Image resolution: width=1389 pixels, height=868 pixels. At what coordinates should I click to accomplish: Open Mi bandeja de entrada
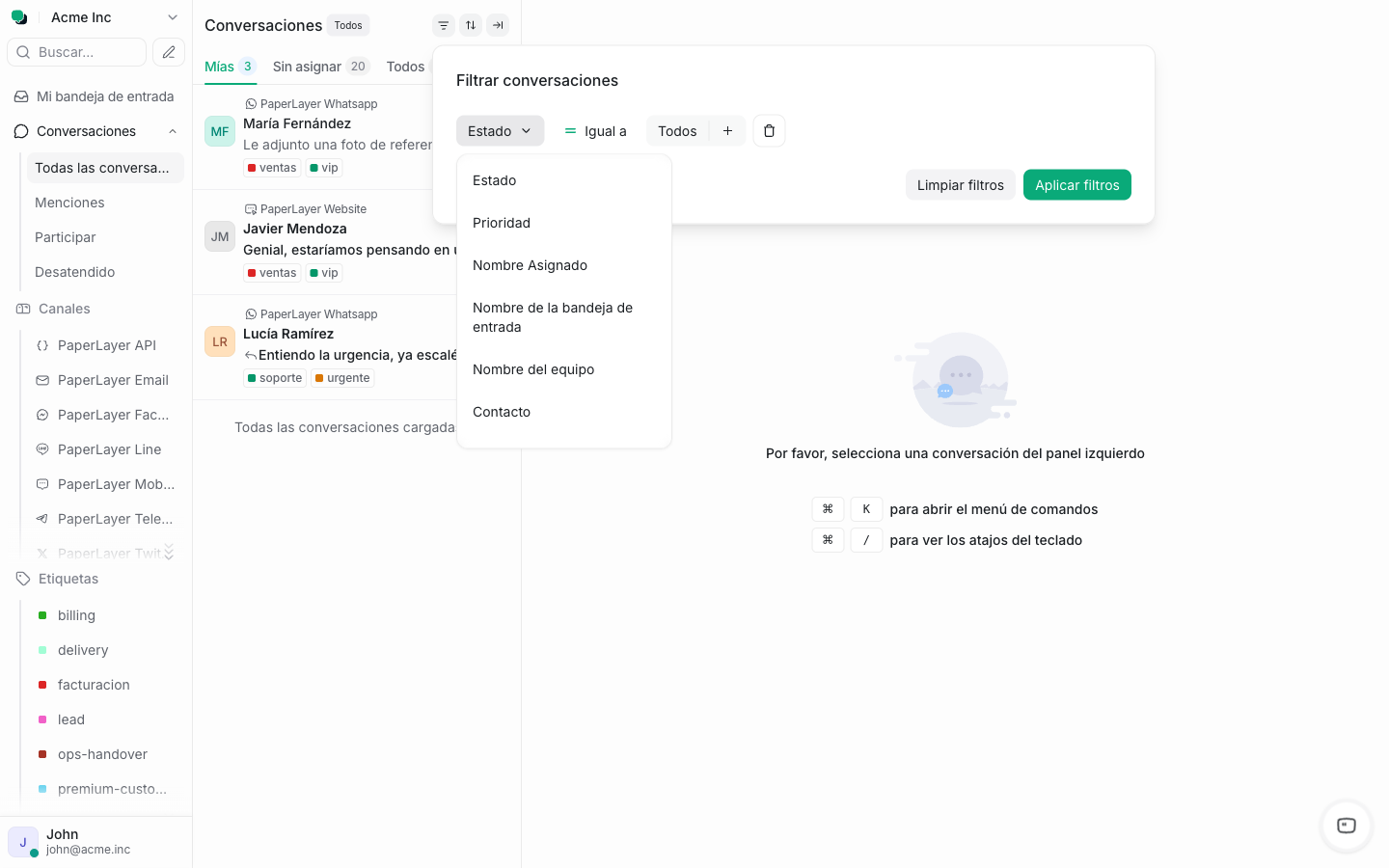click(96, 96)
